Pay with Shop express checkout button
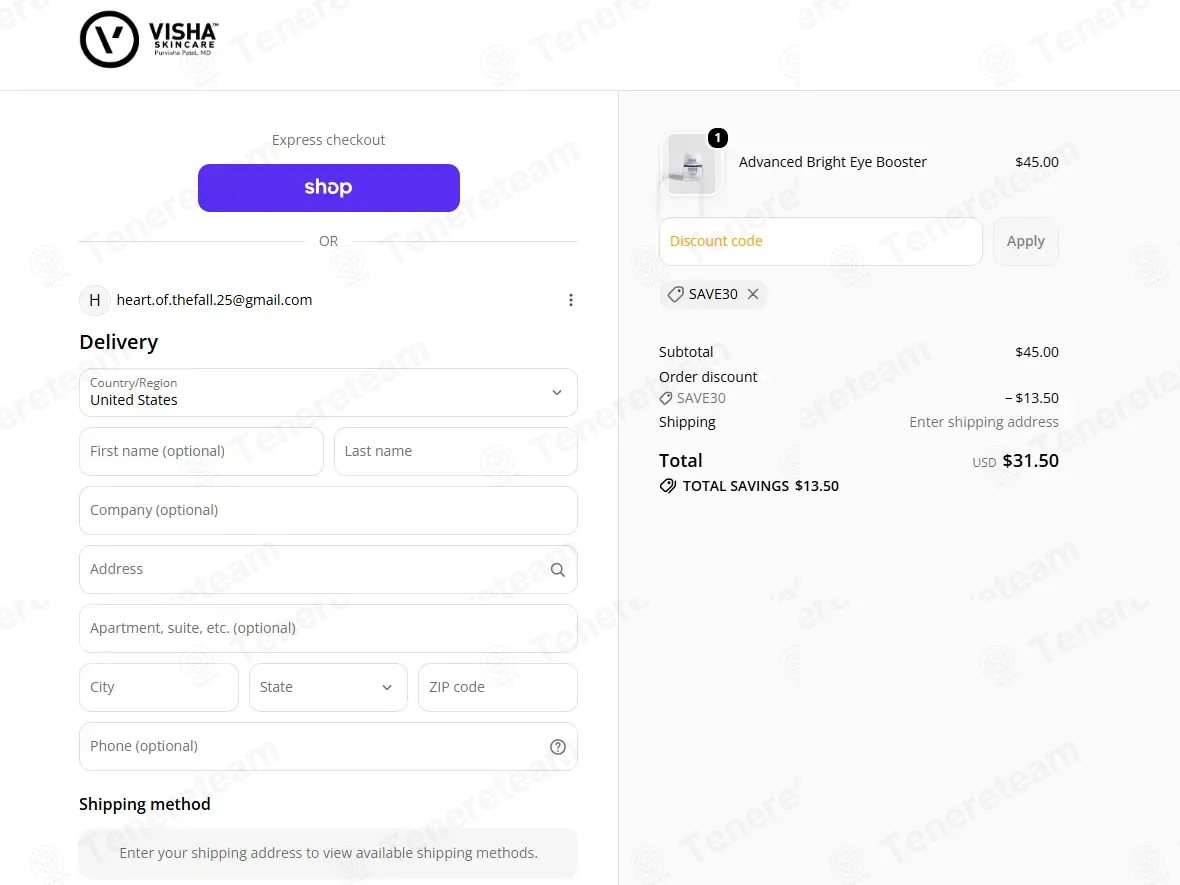This screenshot has height=885, width=1180. tap(329, 187)
